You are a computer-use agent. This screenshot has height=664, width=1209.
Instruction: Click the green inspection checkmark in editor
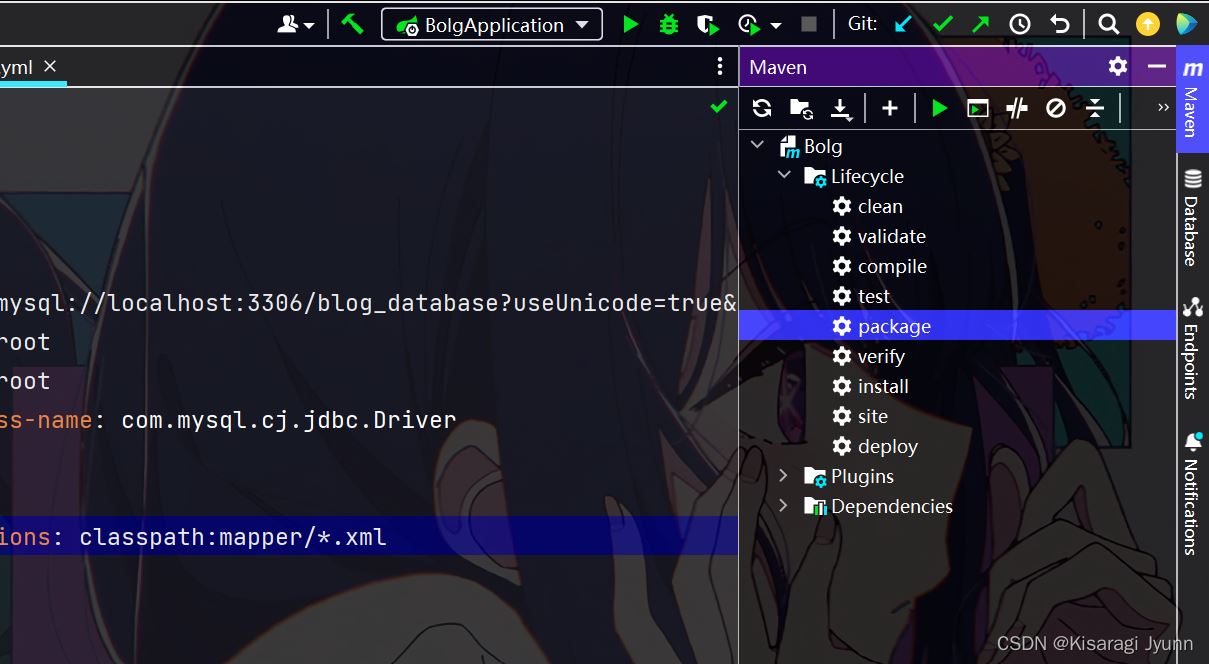(718, 106)
